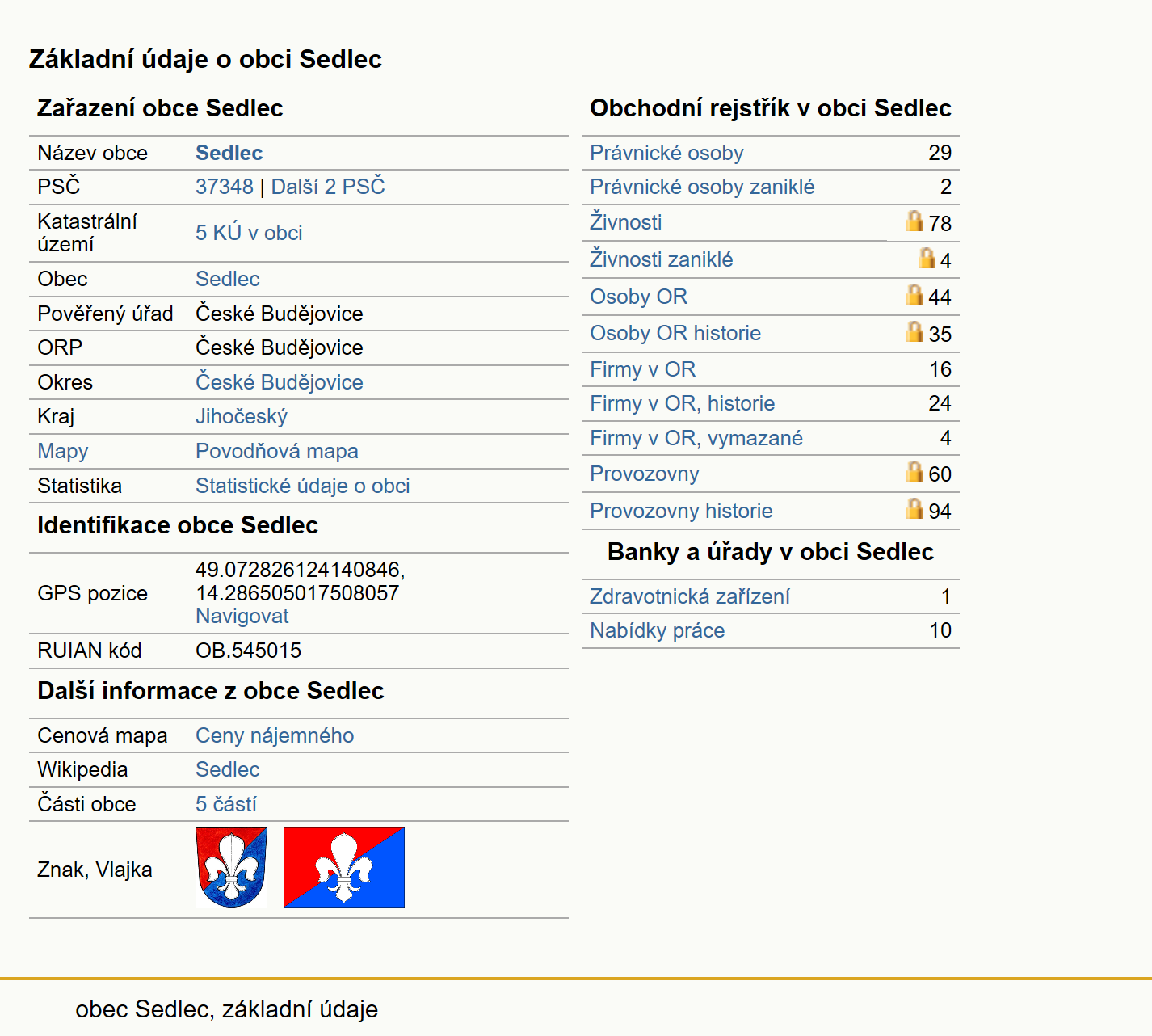Click Navigovat under GPS pozice

(242, 616)
